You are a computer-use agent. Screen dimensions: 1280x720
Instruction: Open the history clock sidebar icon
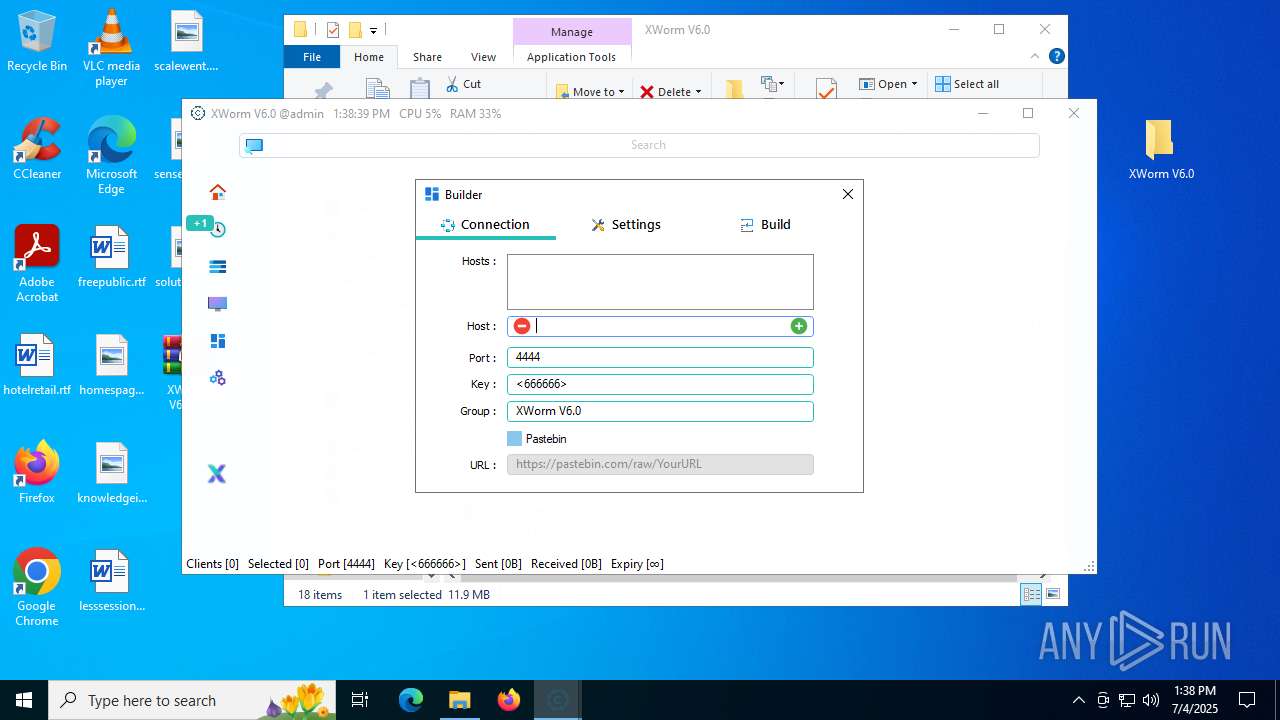(217, 229)
